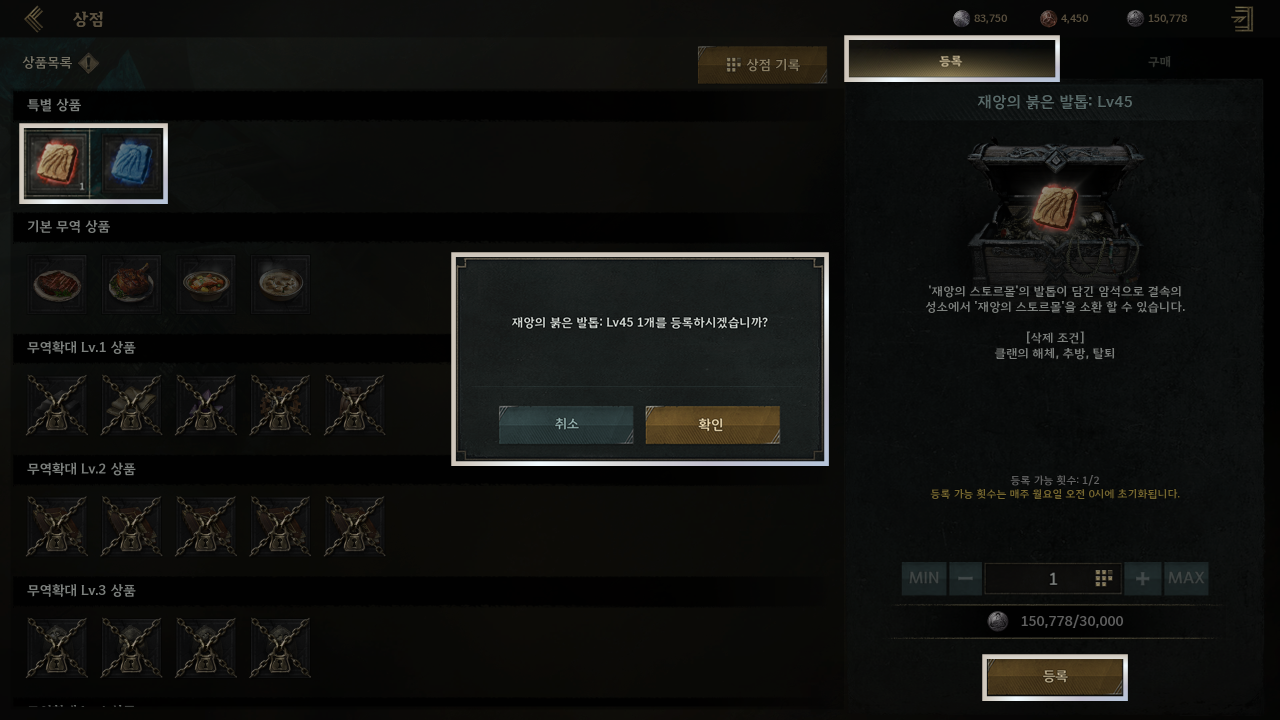Increase quantity with the plus button
The width and height of the screenshot is (1280, 720).
pyautogui.click(x=1142, y=578)
